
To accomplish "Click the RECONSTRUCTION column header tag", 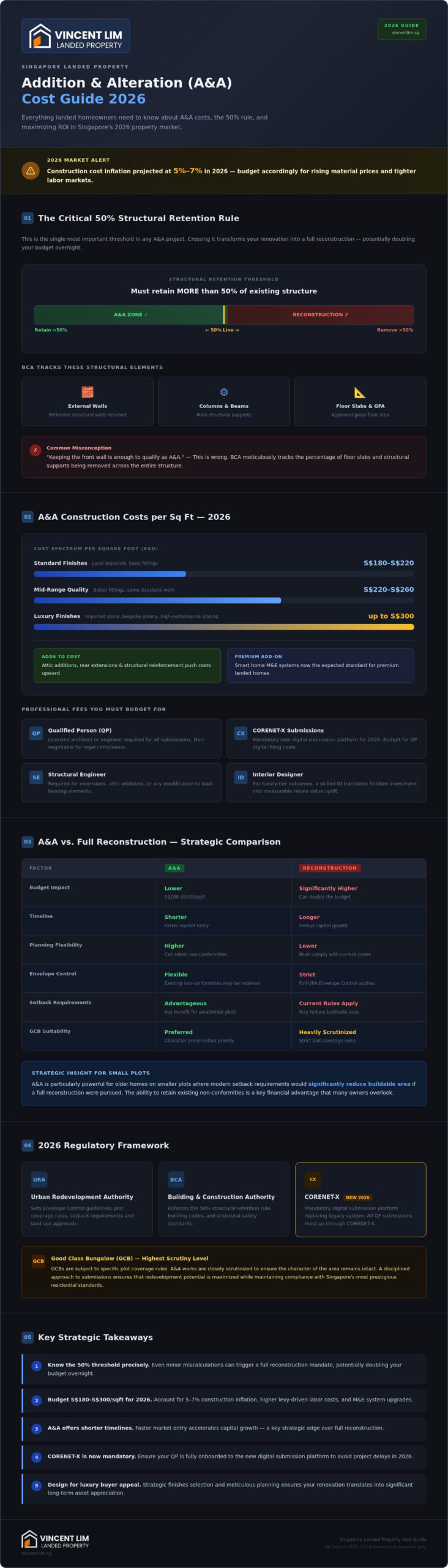I will point(330,868).
